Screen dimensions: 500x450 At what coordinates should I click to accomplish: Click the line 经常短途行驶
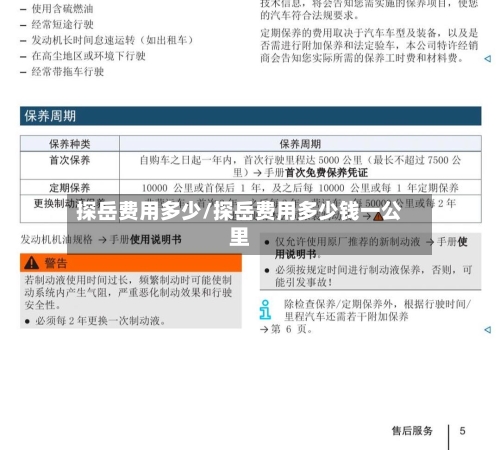[x=62, y=24]
